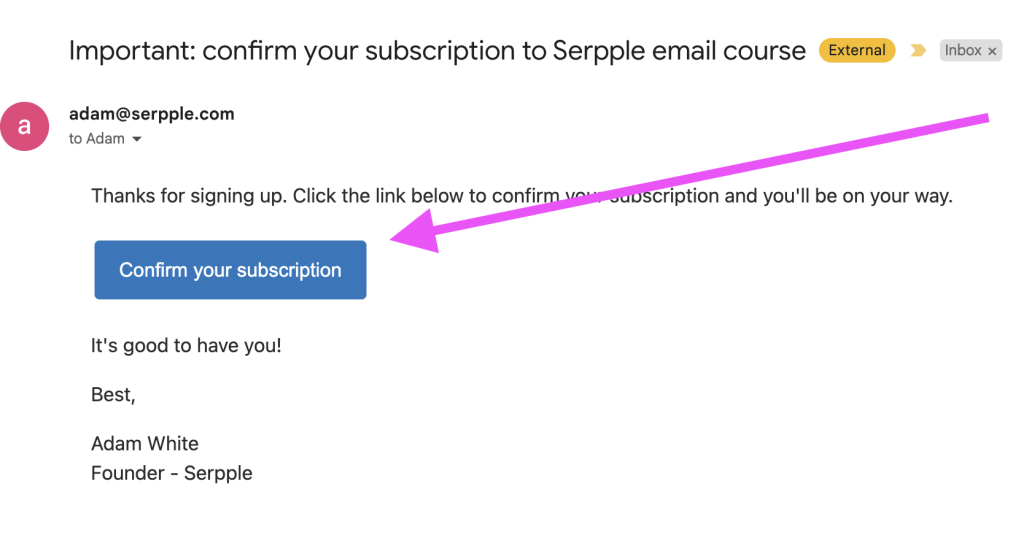Click the word "Important:" in the subject
The image size is (1024, 535).
(131, 51)
